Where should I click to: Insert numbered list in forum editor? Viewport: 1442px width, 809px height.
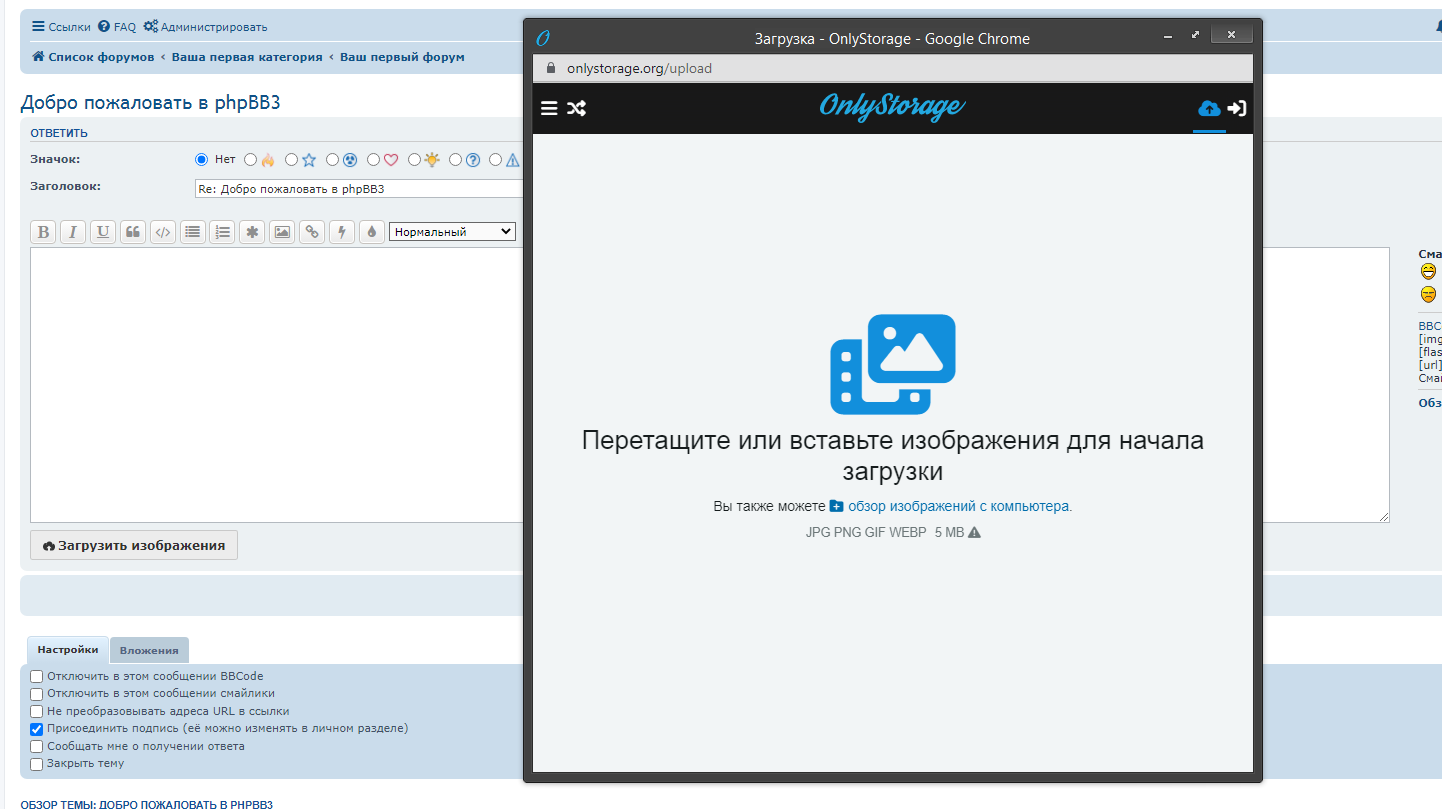[x=223, y=232]
